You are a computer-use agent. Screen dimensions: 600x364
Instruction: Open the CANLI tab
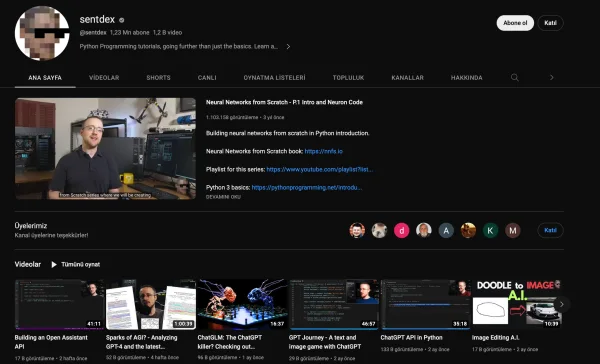tap(207, 78)
